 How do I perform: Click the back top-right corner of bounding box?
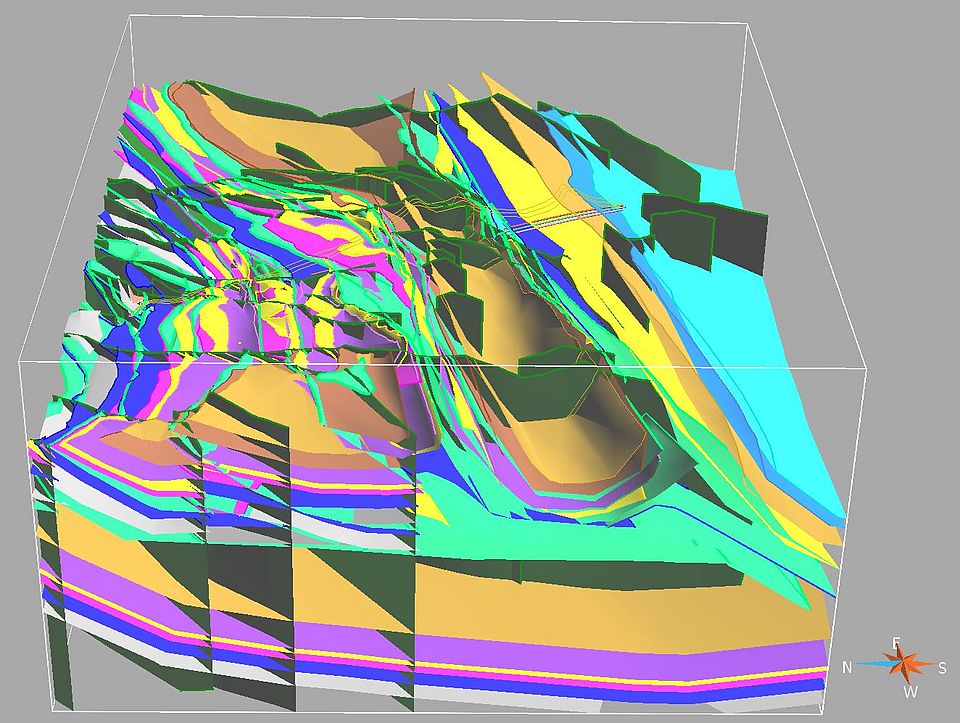pos(747,22)
